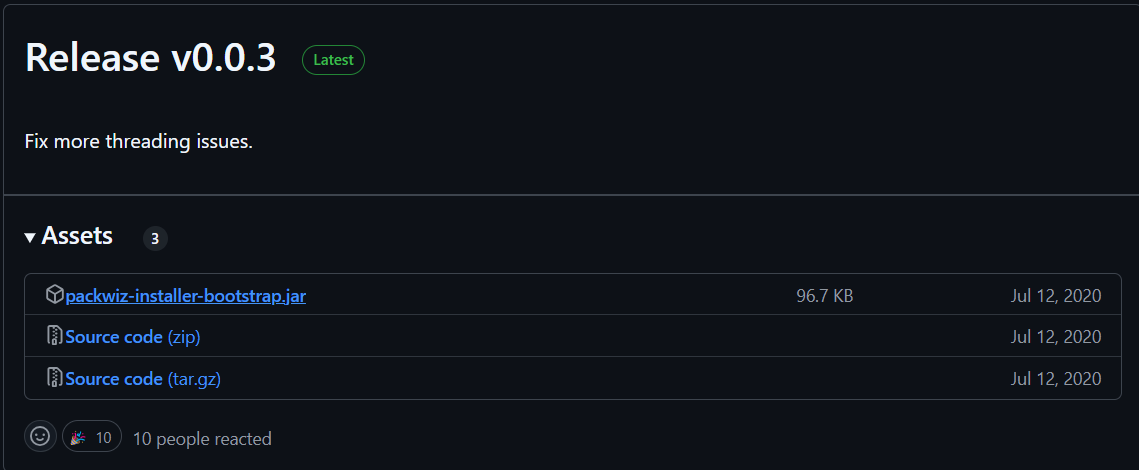Click the date on the Source code (tar.gz) row

(x=1056, y=379)
